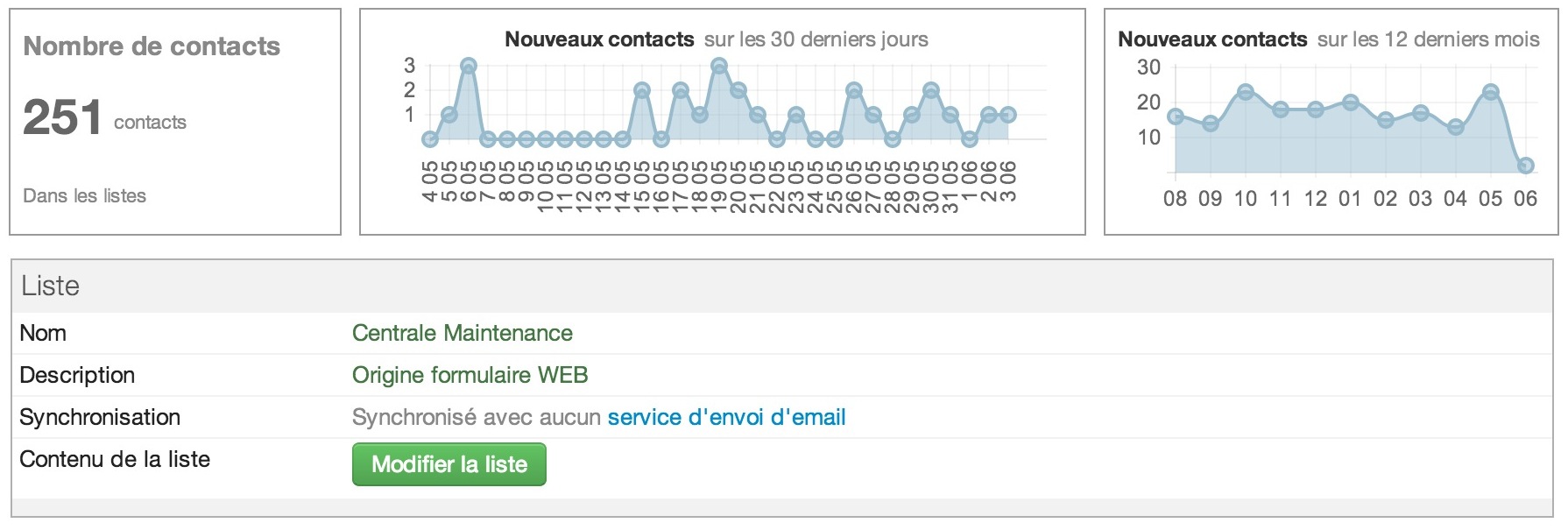The width and height of the screenshot is (1568, 530).
Task: Click the Dans les listes label
Action: click(85, 195)
